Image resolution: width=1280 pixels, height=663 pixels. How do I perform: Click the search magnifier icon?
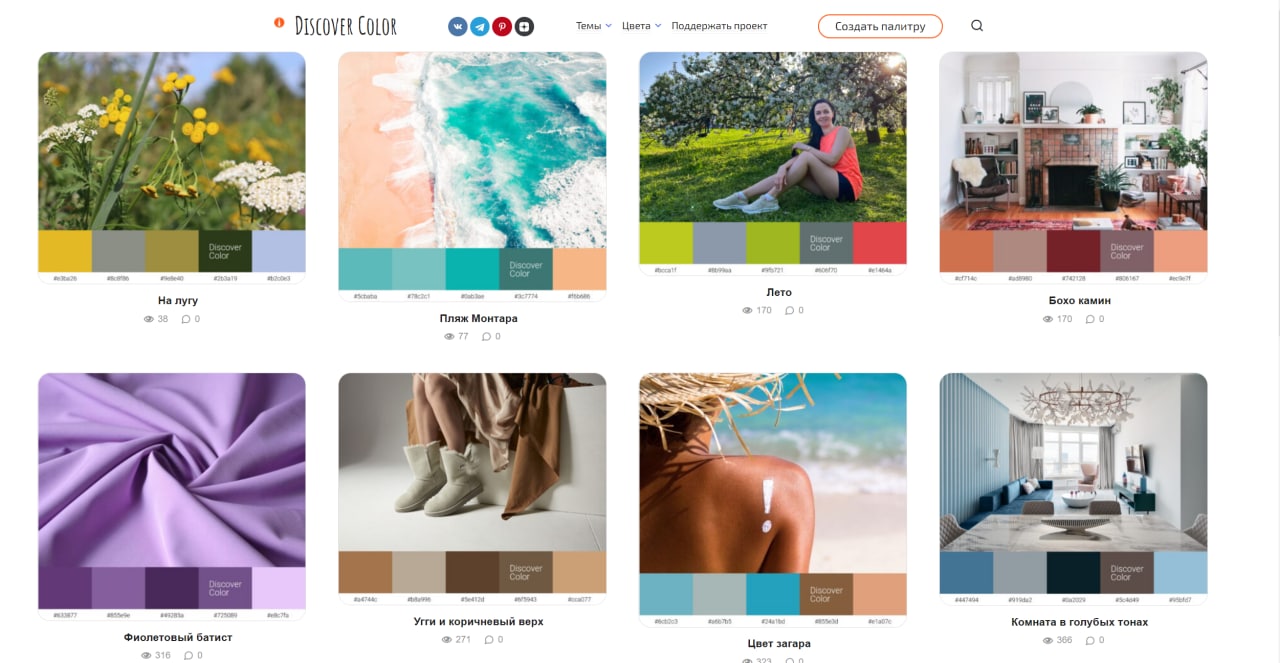coord(977,26)
